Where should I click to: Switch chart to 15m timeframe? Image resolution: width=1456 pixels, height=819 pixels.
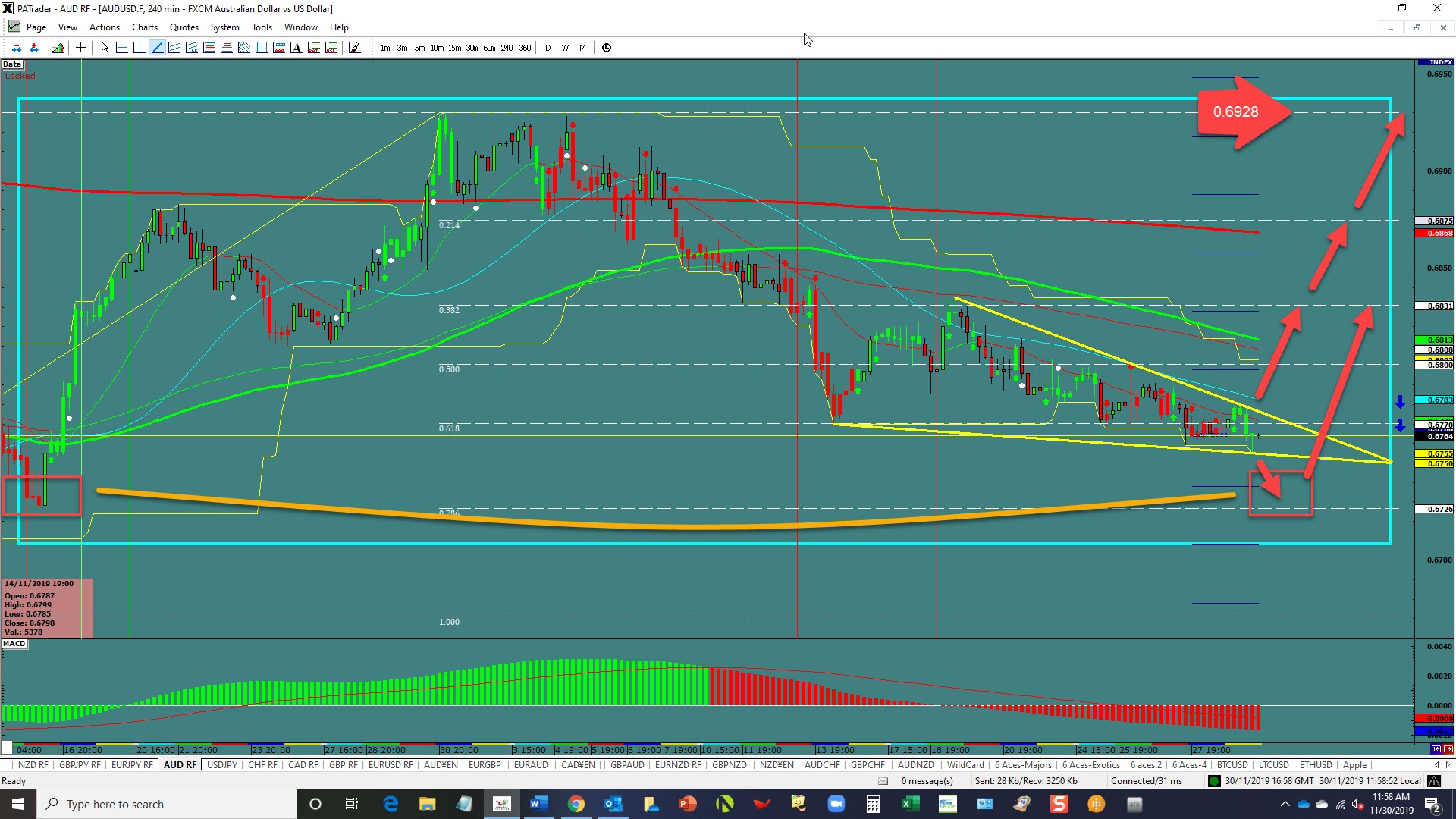pyautogui.click(x=454, y=48)
